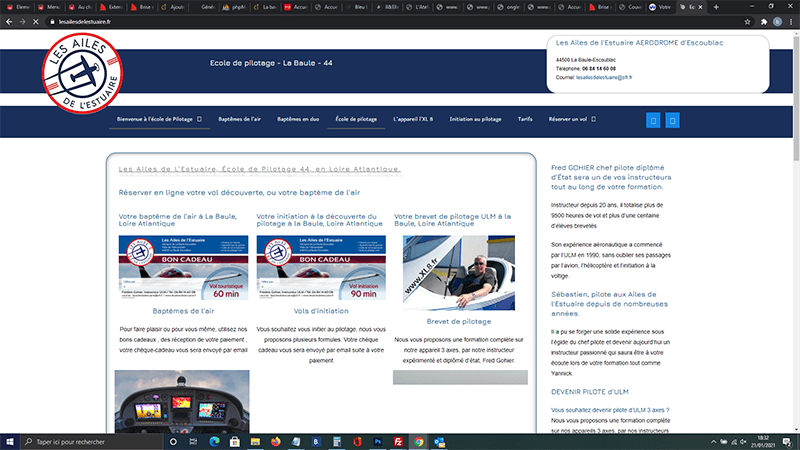Image resolution: width=800 pixels, height=450 pixels.
Task: Open 'Baptêmes de l'air' nav menu item
Action: 239,119
